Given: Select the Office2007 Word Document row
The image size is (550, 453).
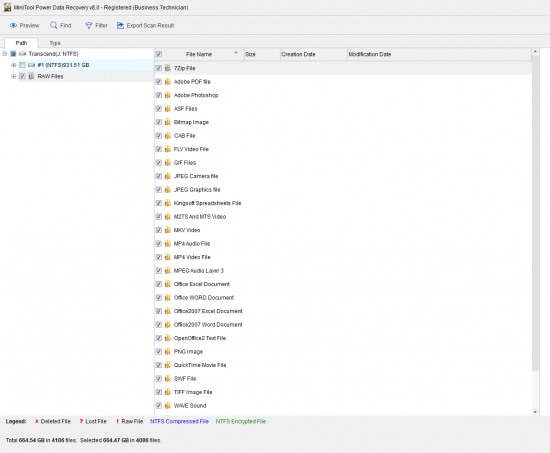Looking at the screenshot, I should pos(343,325).
